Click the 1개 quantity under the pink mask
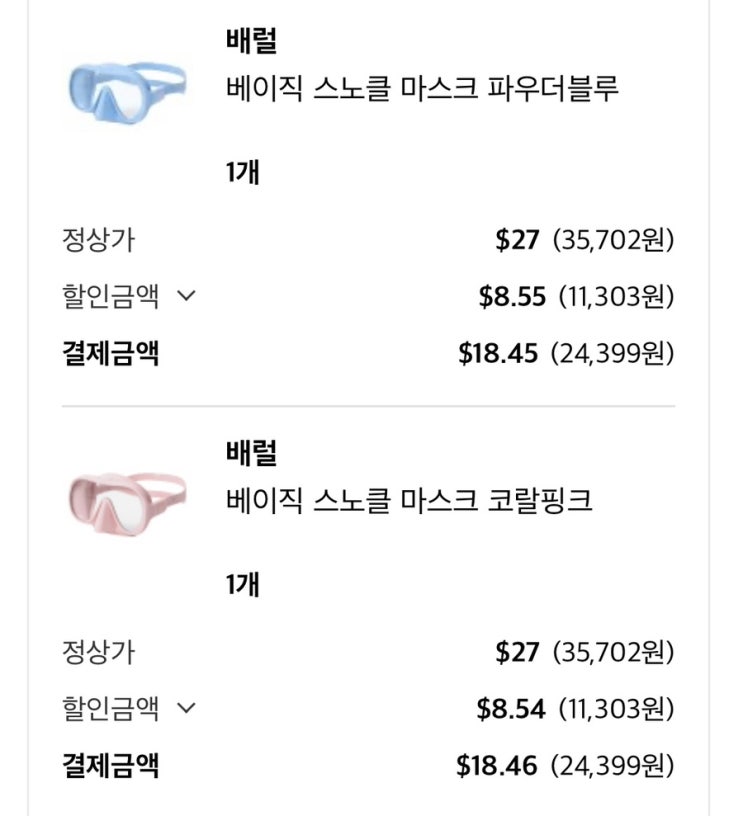Viewport: 743px width, 816px height. pyautogui.click(x=242, y=585)
